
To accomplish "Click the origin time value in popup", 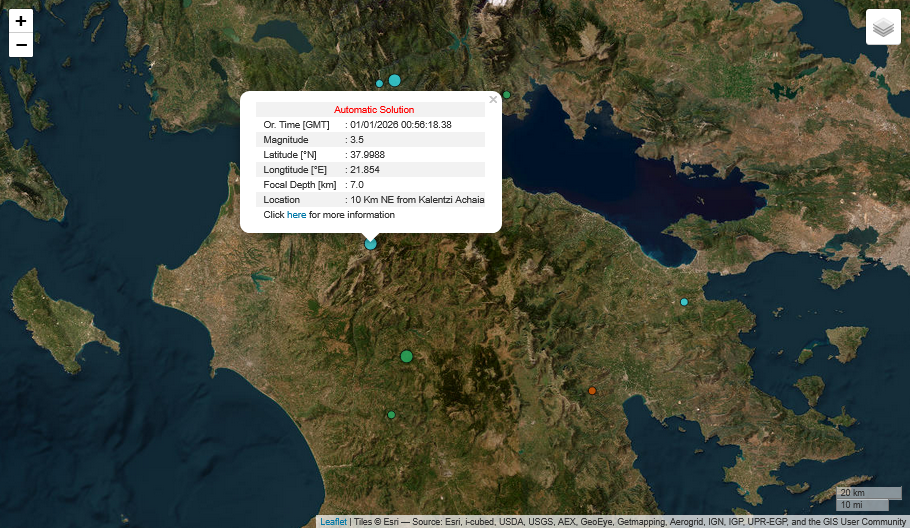I will 400,125.
